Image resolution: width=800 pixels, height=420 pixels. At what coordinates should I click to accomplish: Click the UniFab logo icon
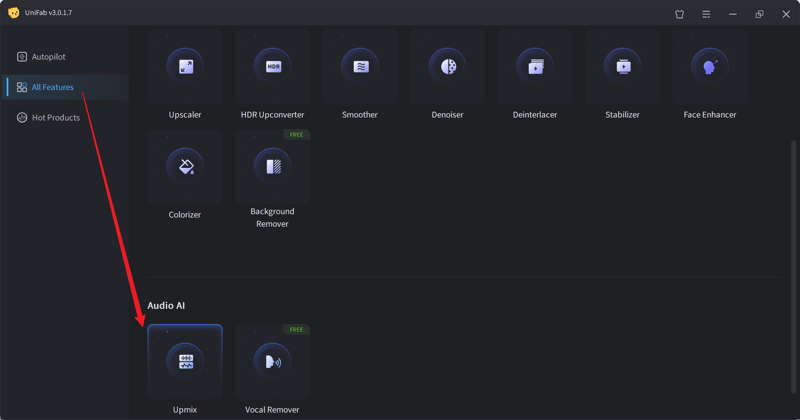tap(13, 13)
